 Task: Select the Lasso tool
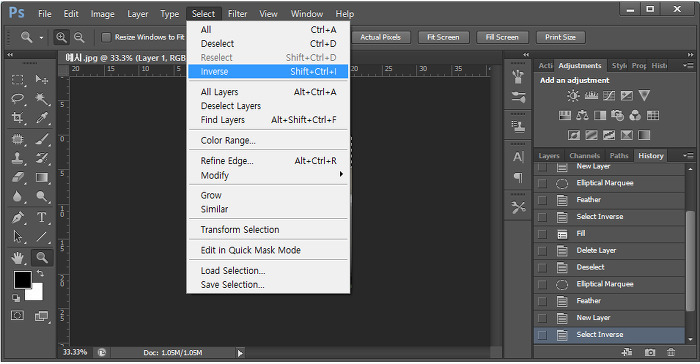[x=17, y=98]
